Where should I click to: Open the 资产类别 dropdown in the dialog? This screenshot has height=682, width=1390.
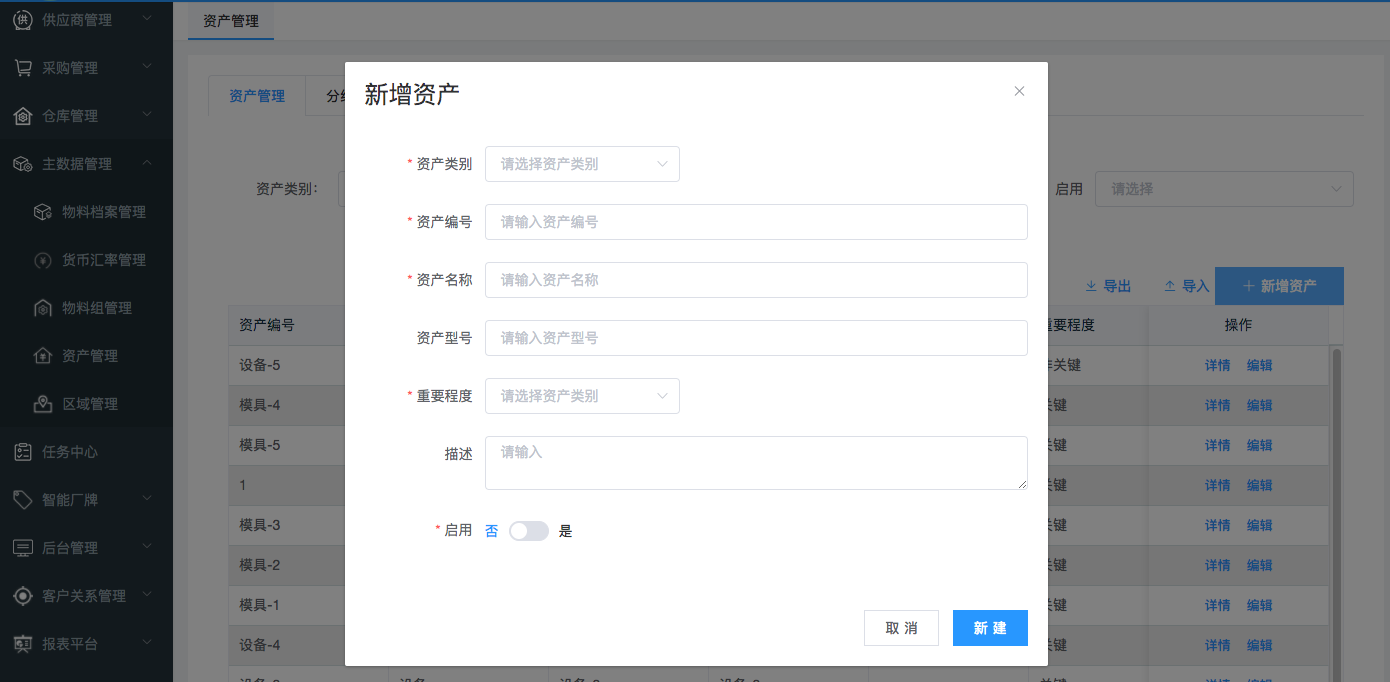(581, 164)
